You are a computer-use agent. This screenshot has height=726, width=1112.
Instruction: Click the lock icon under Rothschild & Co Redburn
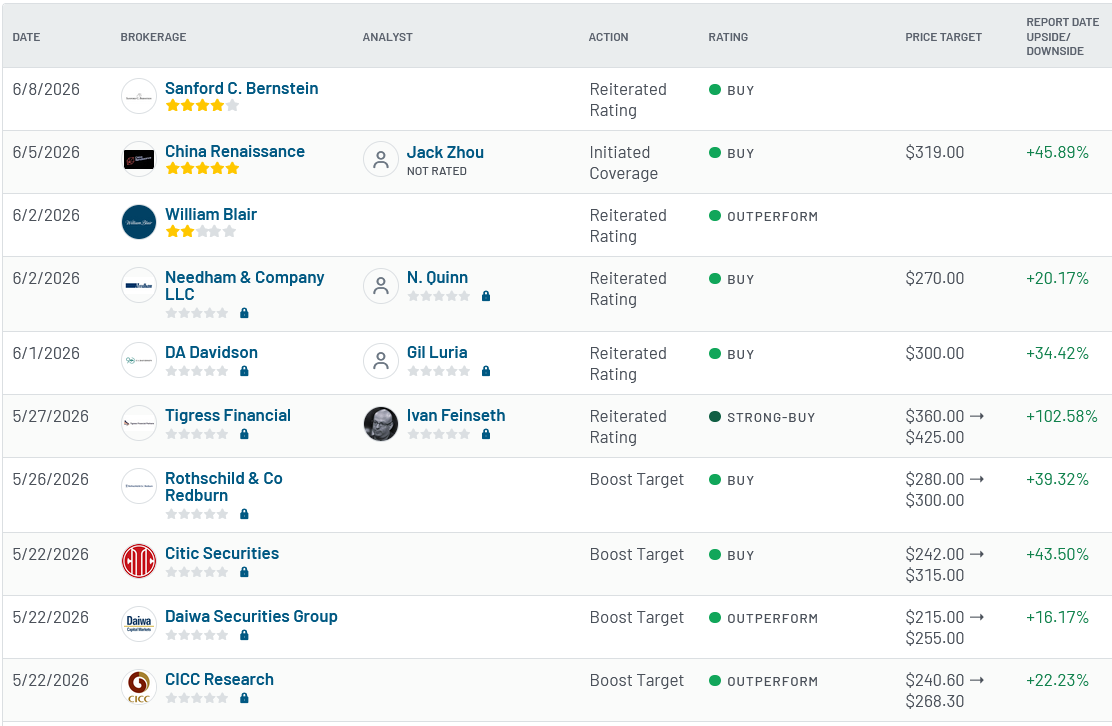click(244, 514)
